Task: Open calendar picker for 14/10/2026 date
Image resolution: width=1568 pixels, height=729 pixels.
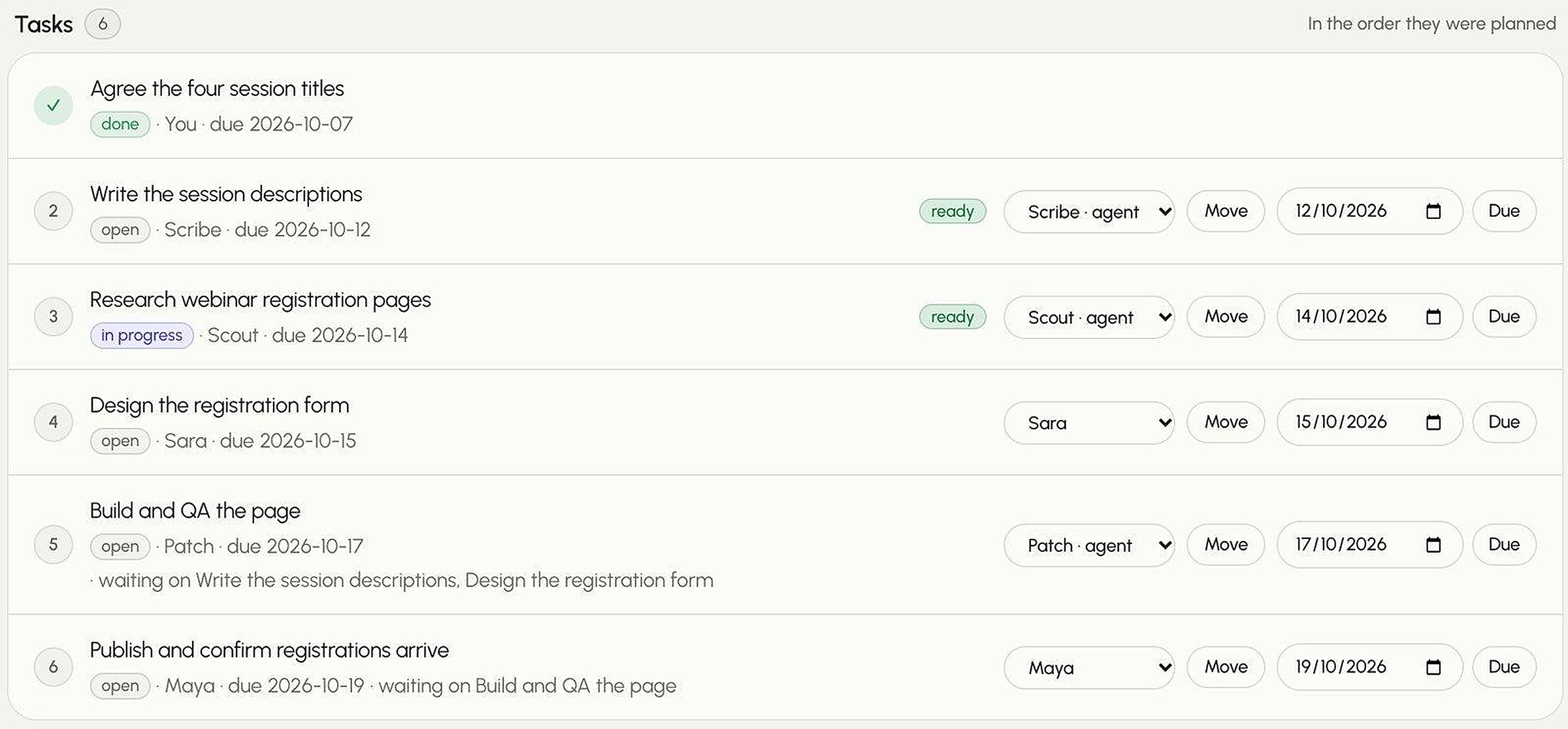Action: pos(1433,317)
